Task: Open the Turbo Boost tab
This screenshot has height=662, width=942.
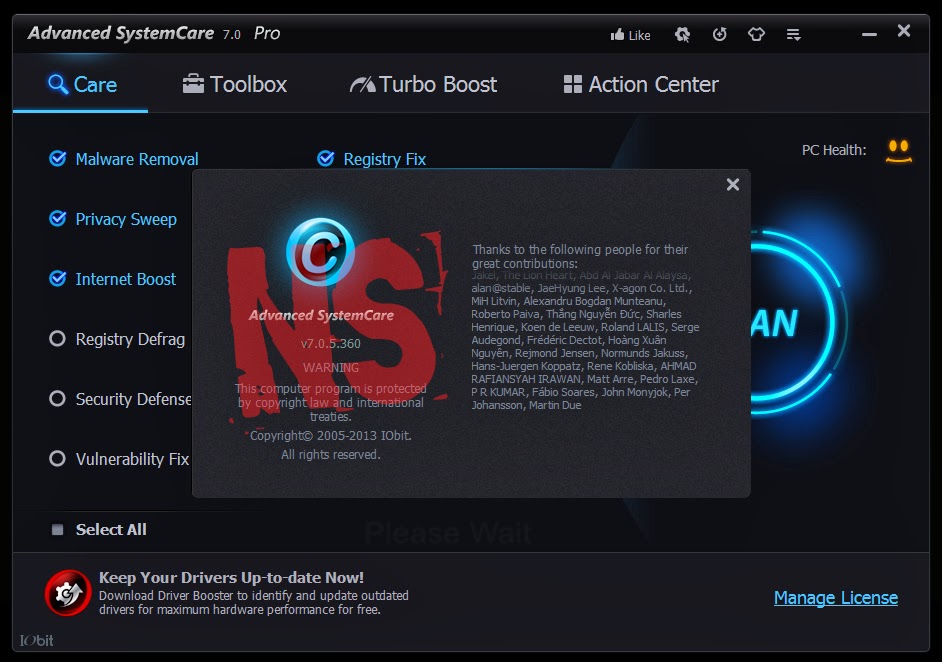Action: coord(424,84)
